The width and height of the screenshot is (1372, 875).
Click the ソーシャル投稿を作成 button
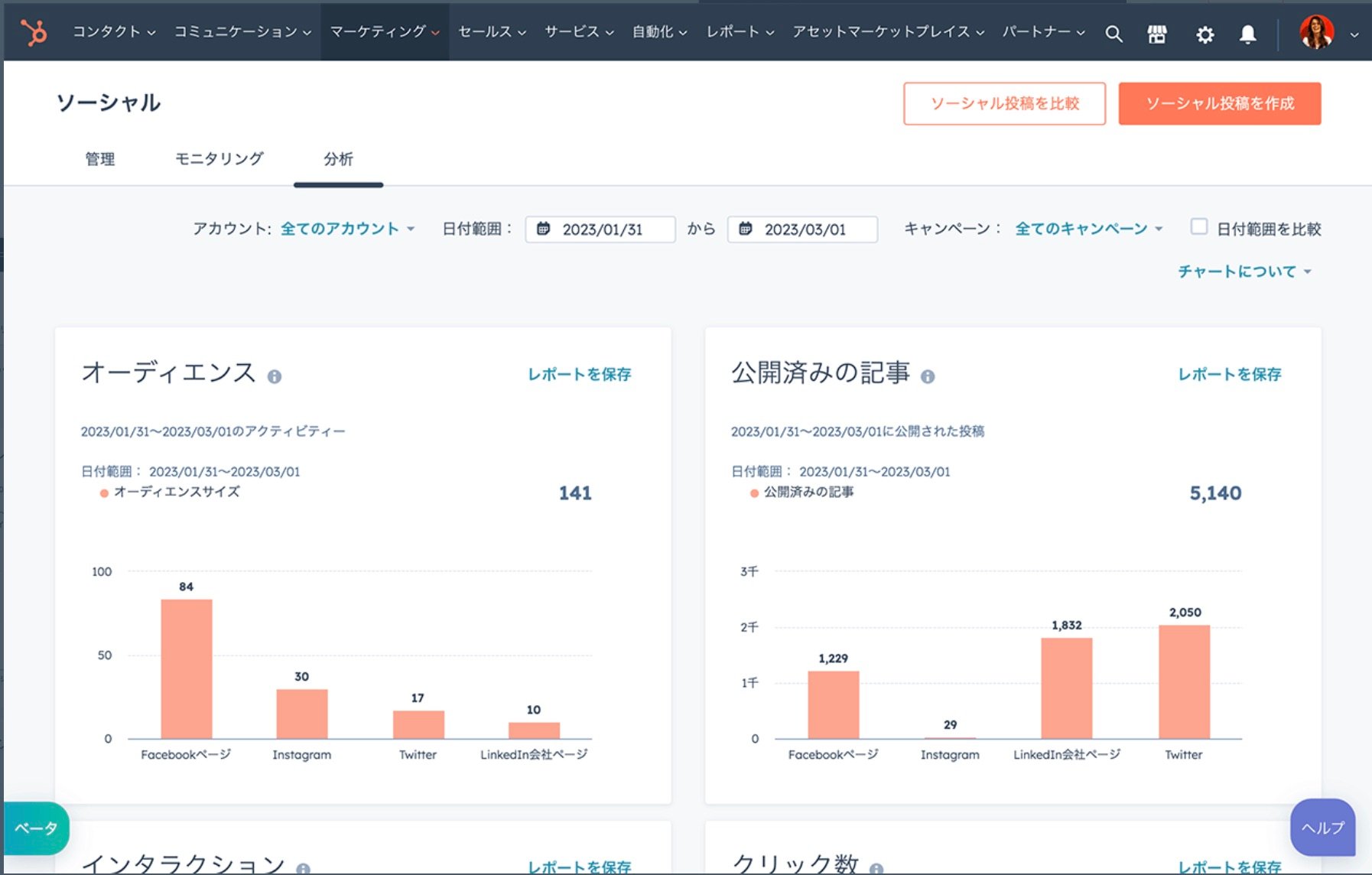tap(1220, 103)
